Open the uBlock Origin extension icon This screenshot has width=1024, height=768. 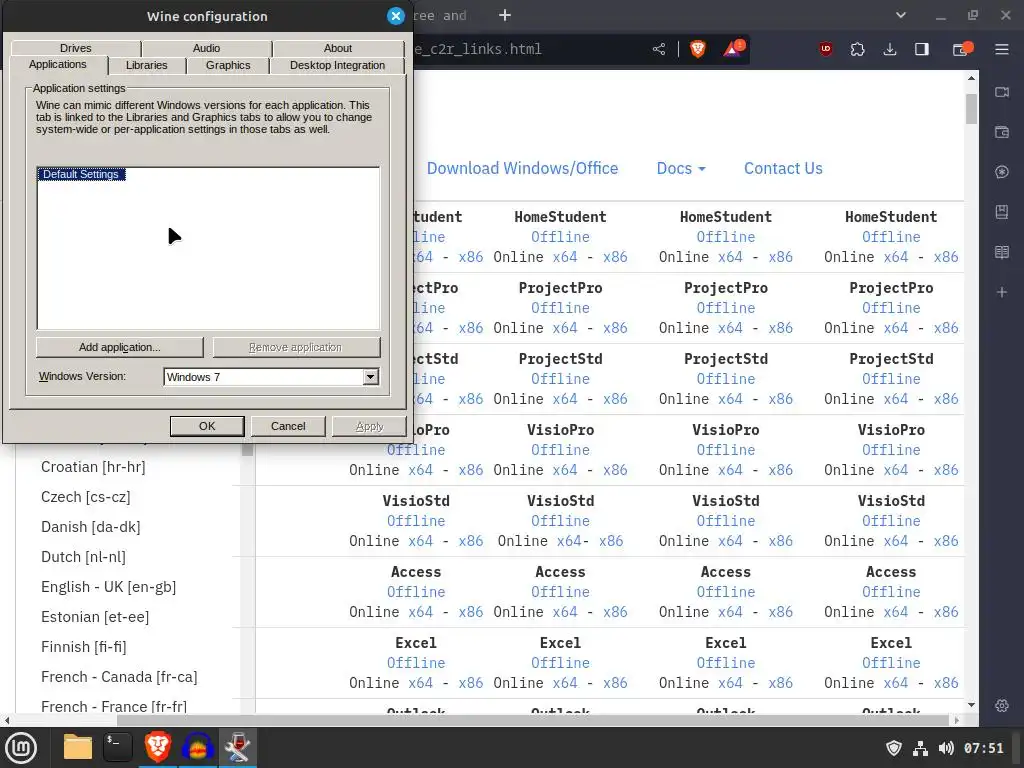point(825,49)
